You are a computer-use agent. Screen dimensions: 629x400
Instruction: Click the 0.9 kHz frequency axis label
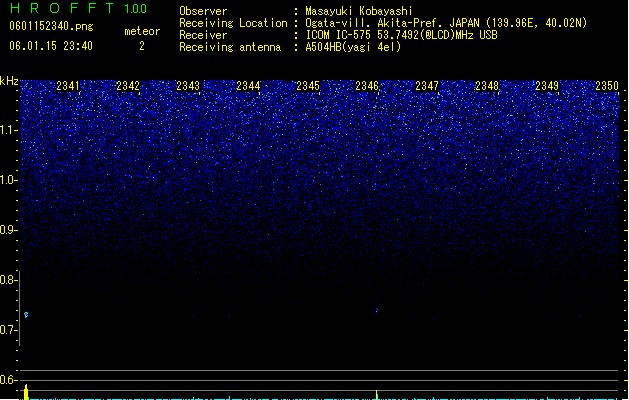8,230
